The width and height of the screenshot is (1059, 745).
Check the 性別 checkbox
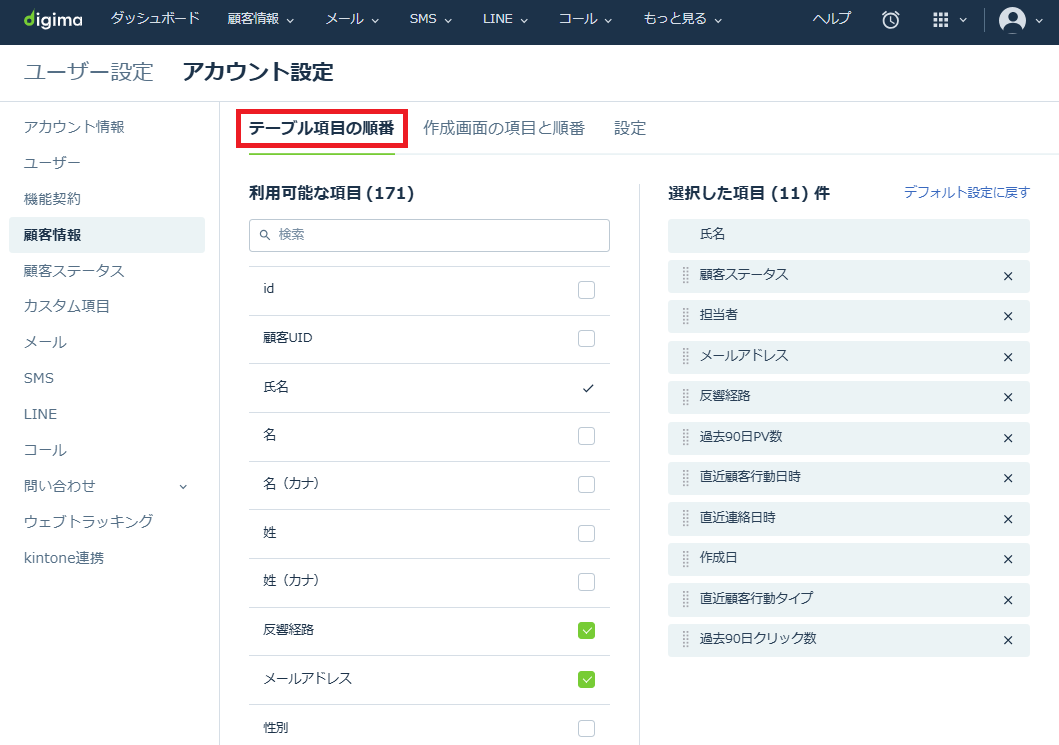pyautogui.click(x=586, y=728)
